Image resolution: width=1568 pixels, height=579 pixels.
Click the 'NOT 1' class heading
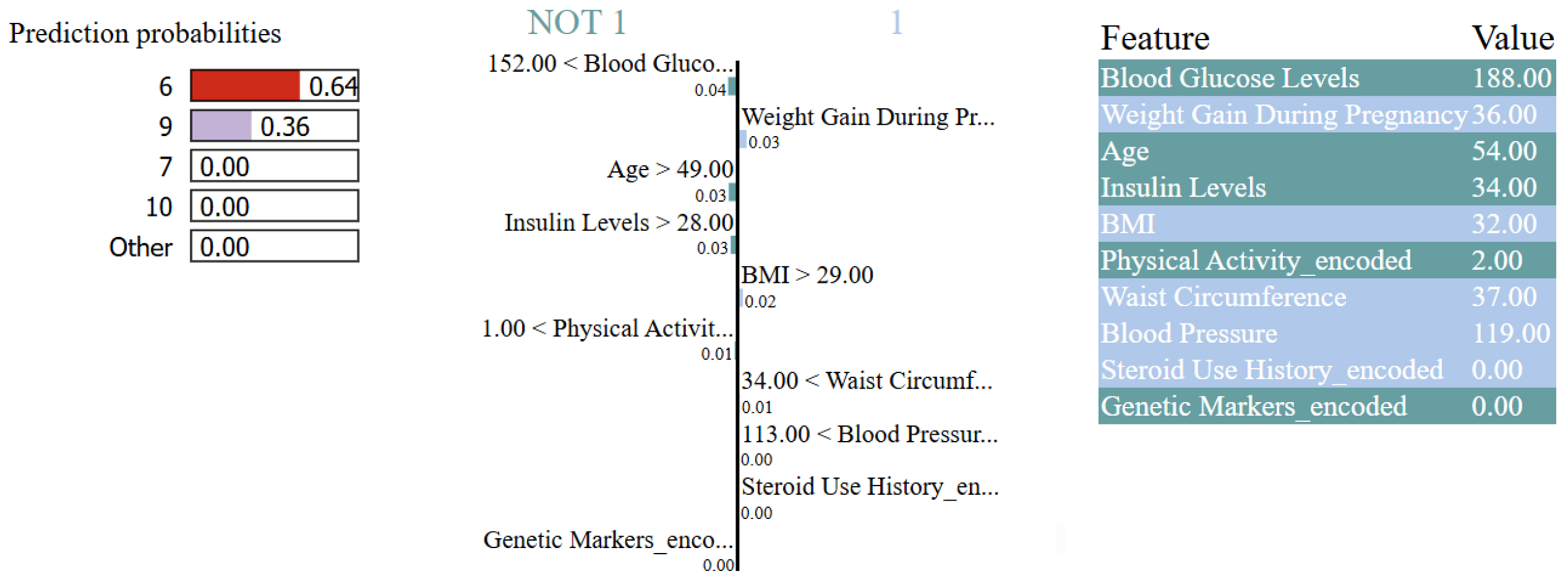tap(576, 23)
